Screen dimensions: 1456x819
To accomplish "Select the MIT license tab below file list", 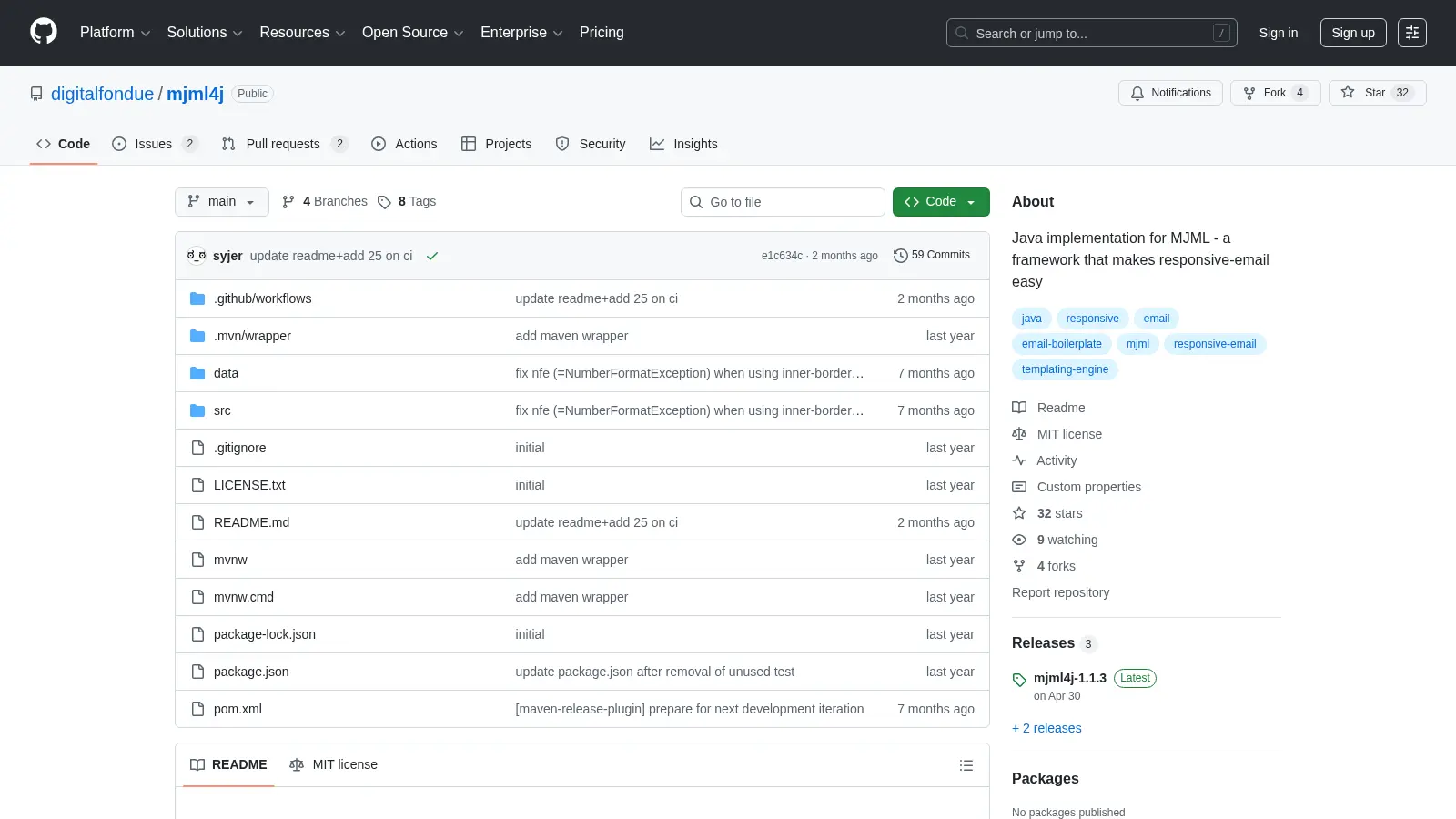I will (x=333, y=765).
